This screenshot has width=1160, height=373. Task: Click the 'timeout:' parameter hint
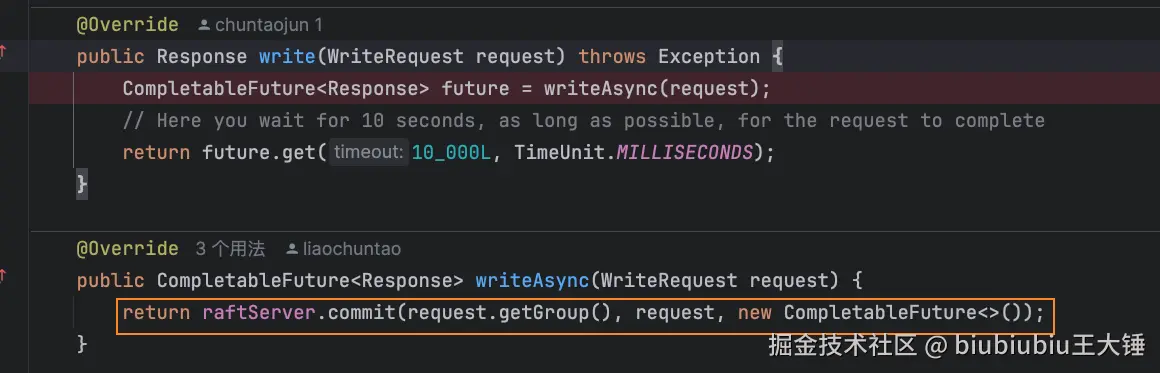[368, 153]
